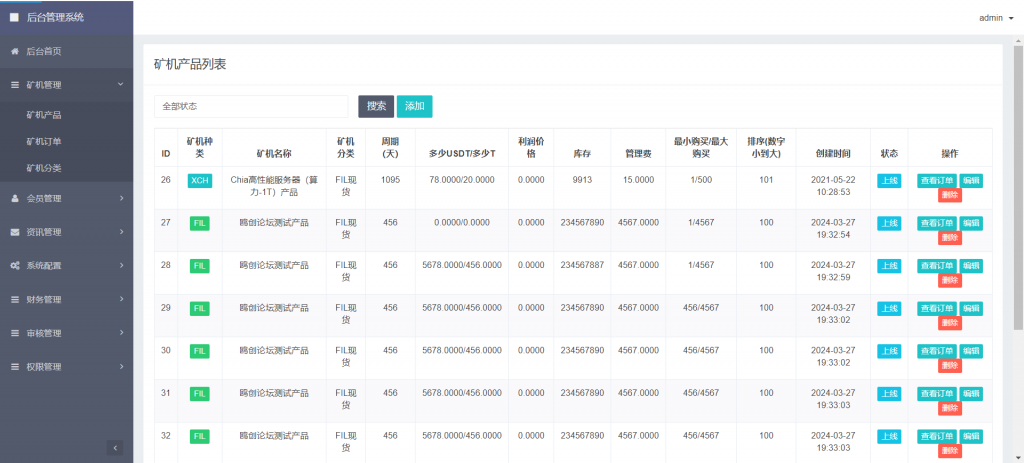Select 矿机管理 menu label
This screenshot has height=463, width=1024.
(44, 85)
